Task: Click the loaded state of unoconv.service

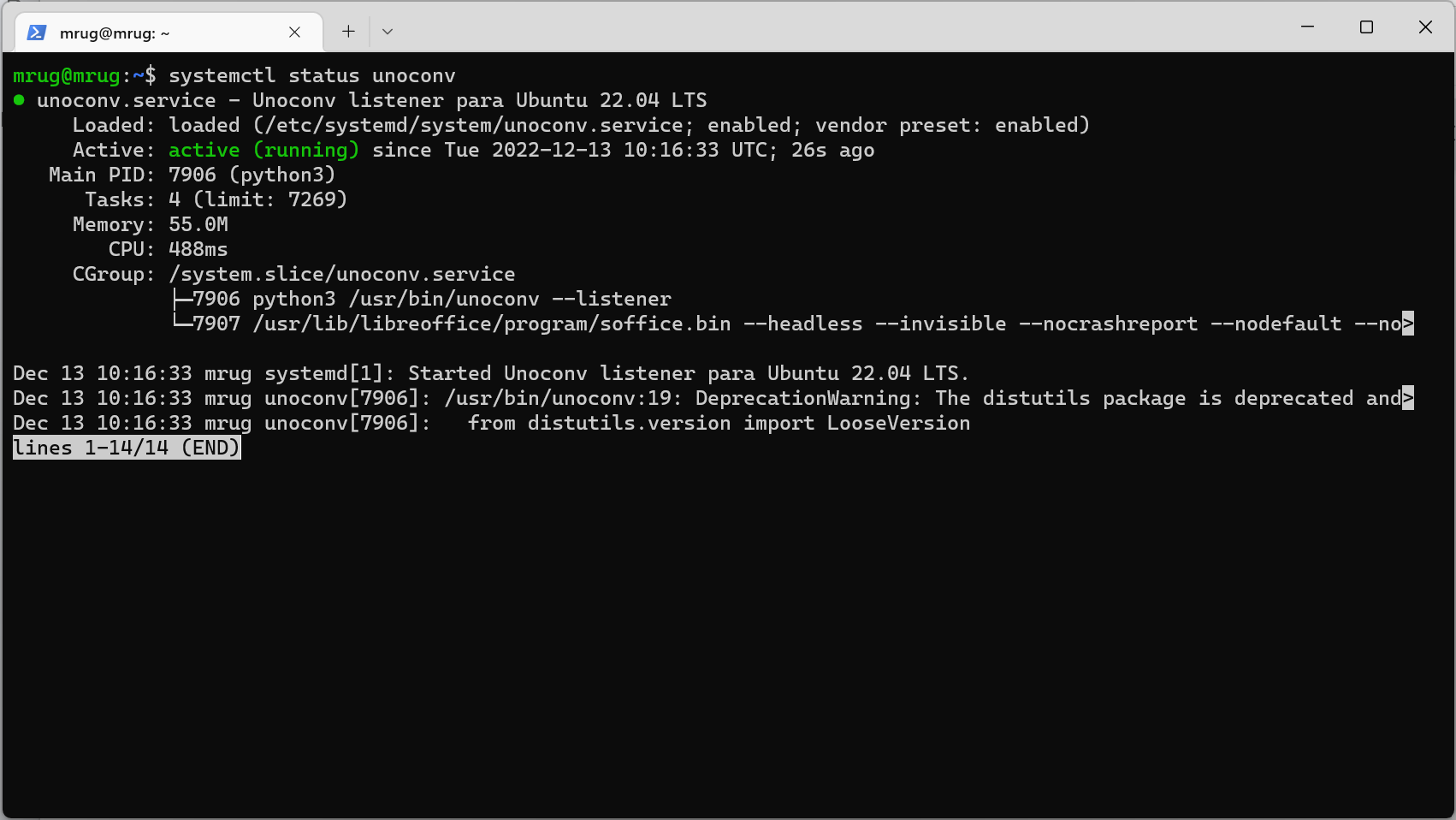Action: pos(204,125)
